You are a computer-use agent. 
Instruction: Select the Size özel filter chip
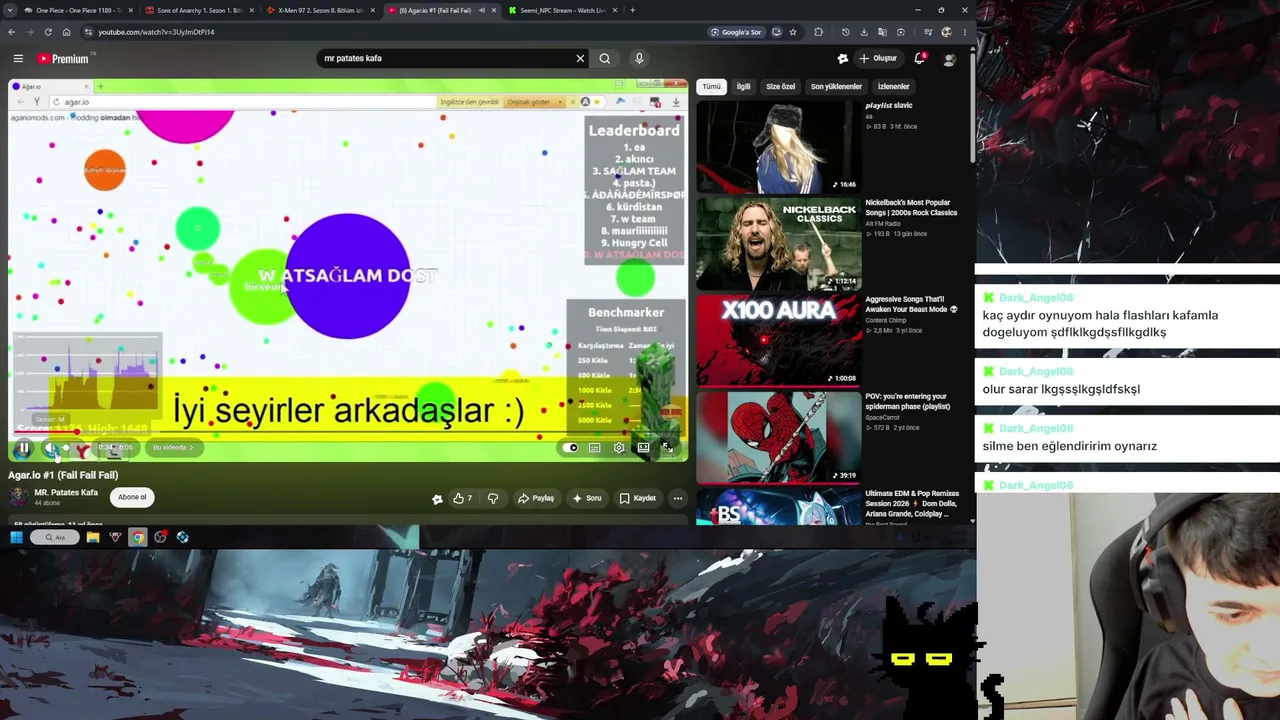[780, 87]
